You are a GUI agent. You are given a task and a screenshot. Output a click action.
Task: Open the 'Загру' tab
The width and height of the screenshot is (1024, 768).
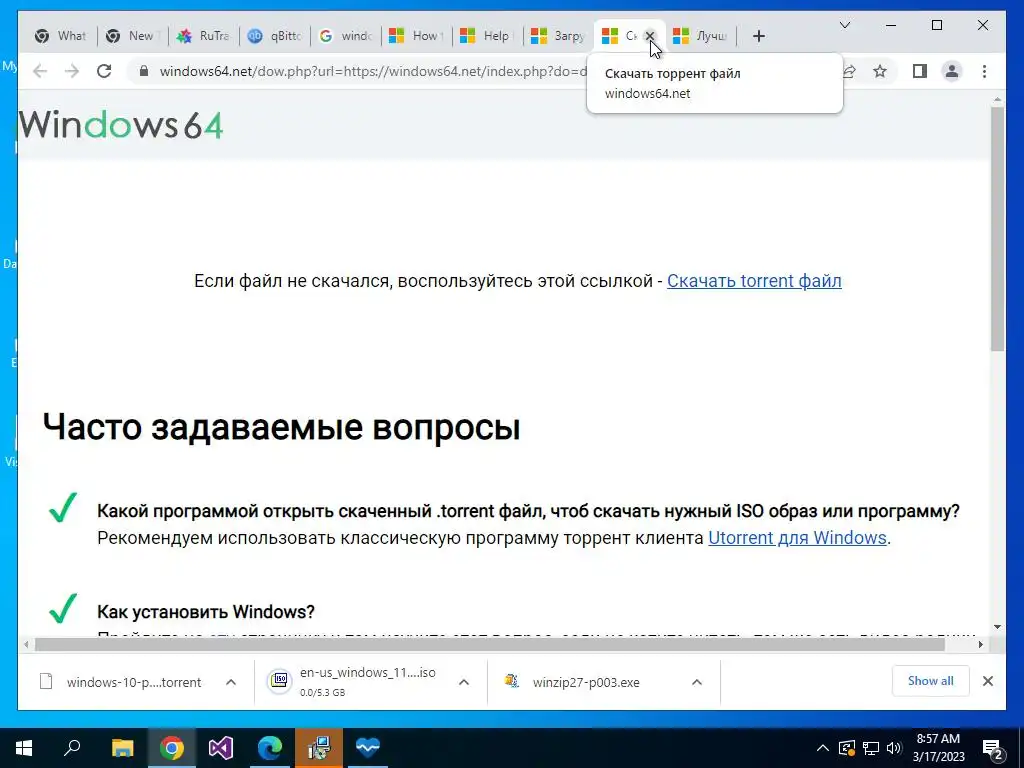[x=558, y=36]
